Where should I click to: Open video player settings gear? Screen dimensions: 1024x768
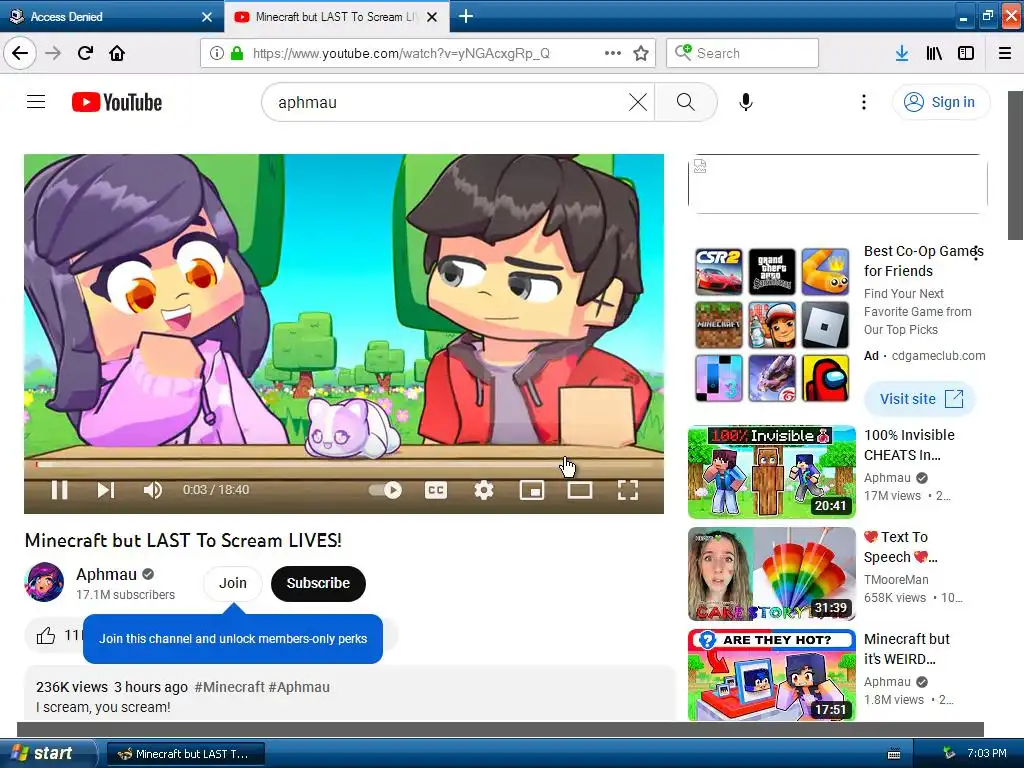point(484,490)
